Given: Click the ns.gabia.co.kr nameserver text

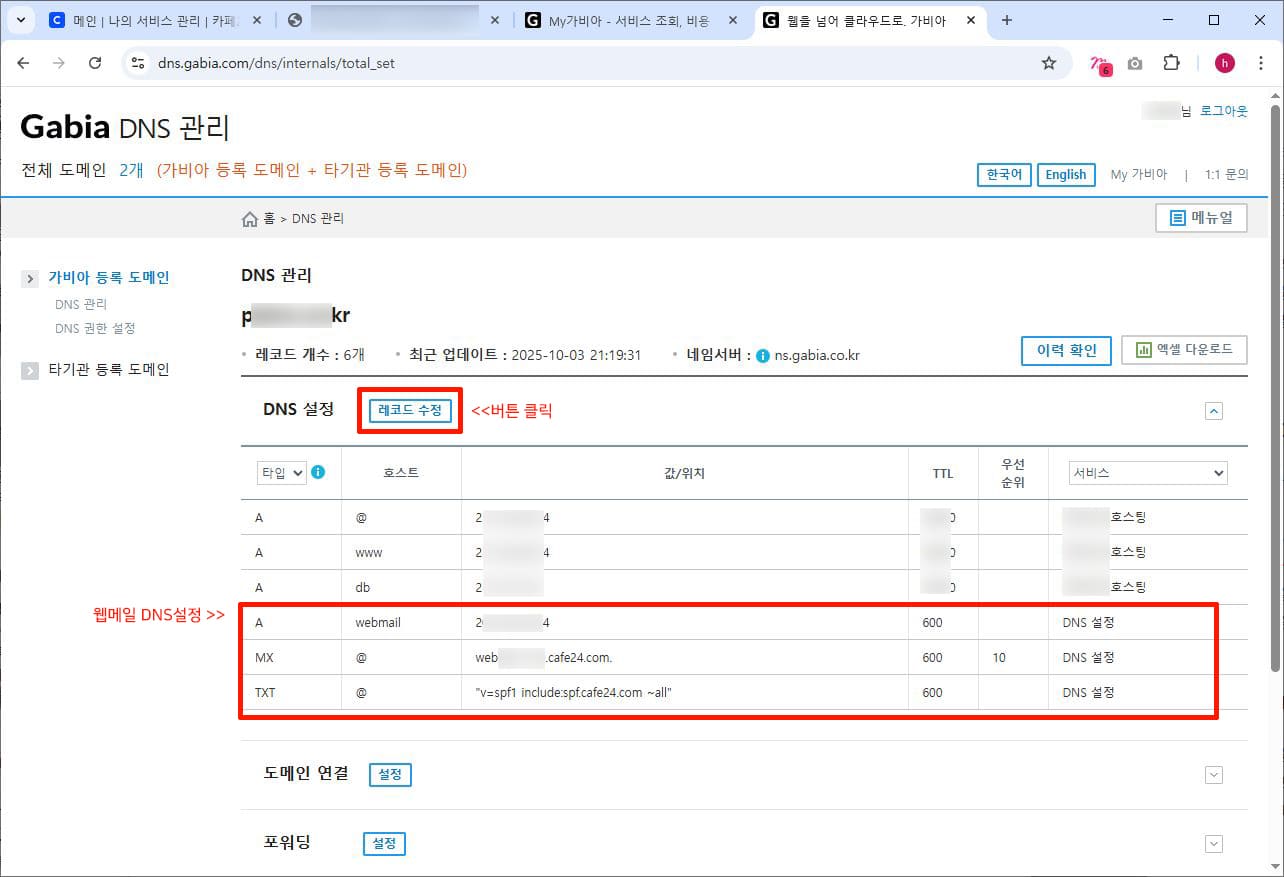Looking at the screenshot, I should (x=817, y=355).
